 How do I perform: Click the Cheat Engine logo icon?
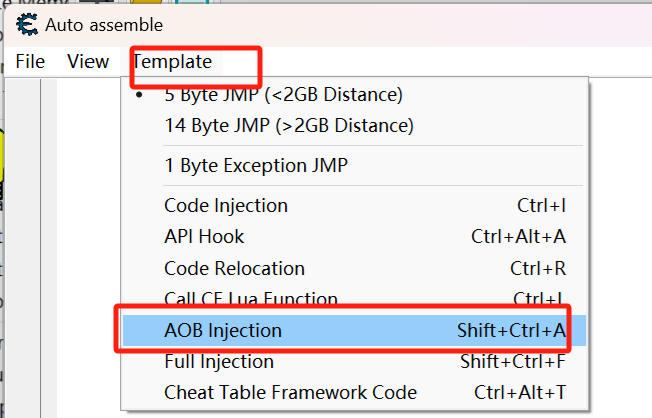(x=27, y=25)
